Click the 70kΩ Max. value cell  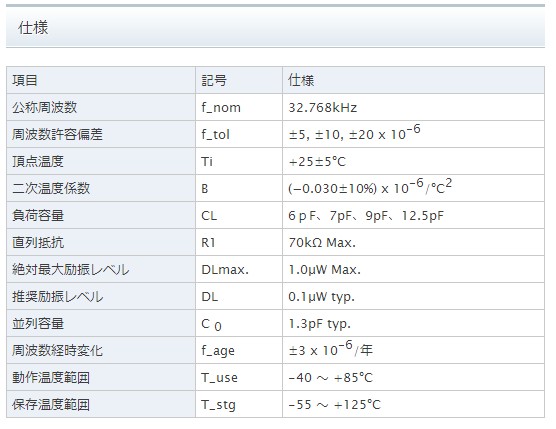[x=413, y=243]
